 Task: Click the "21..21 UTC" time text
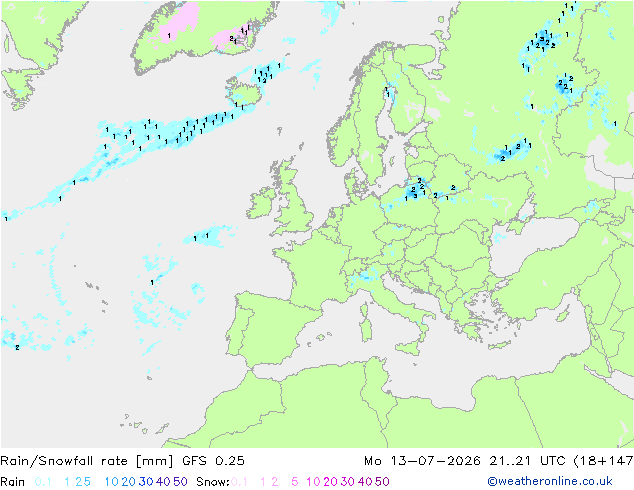pos(528,461)
